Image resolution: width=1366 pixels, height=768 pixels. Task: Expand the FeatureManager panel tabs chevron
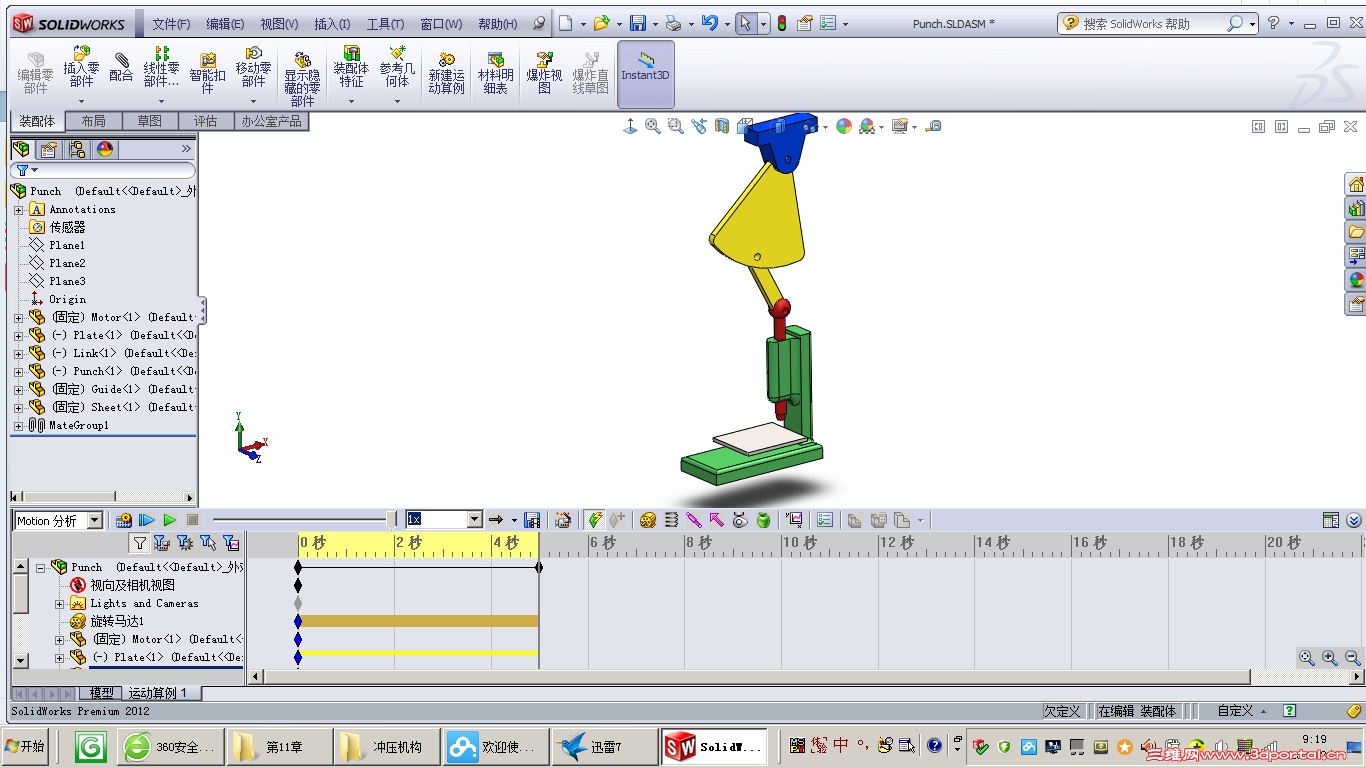[x=186, y=149]
